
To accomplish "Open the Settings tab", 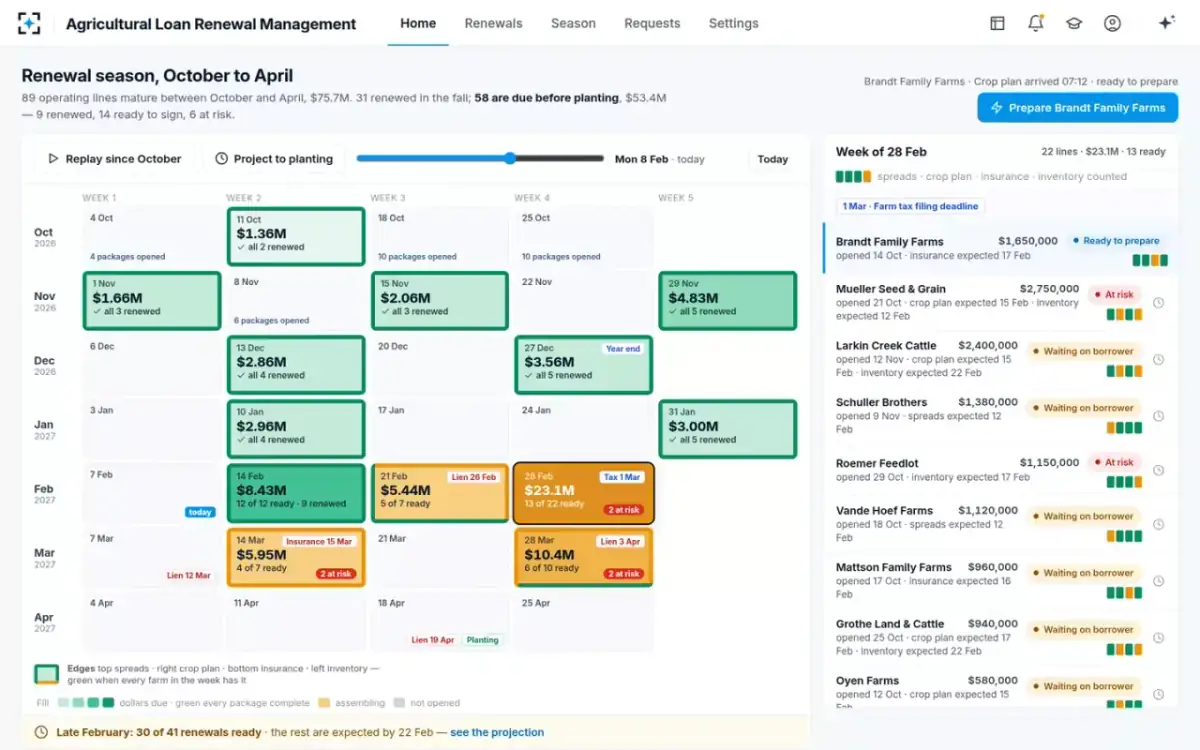I will (x=734, y=23).
